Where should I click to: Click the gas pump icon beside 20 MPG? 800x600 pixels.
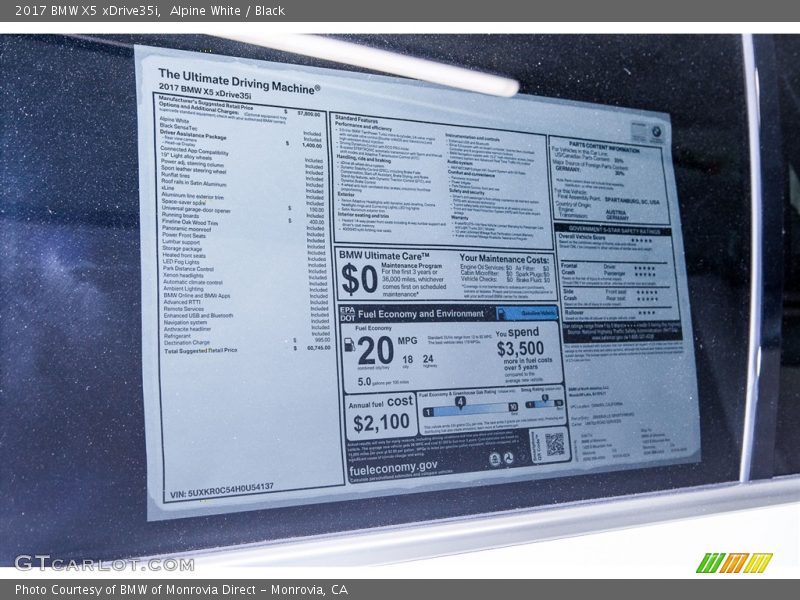pyautogui.click(x=349, y=344)
